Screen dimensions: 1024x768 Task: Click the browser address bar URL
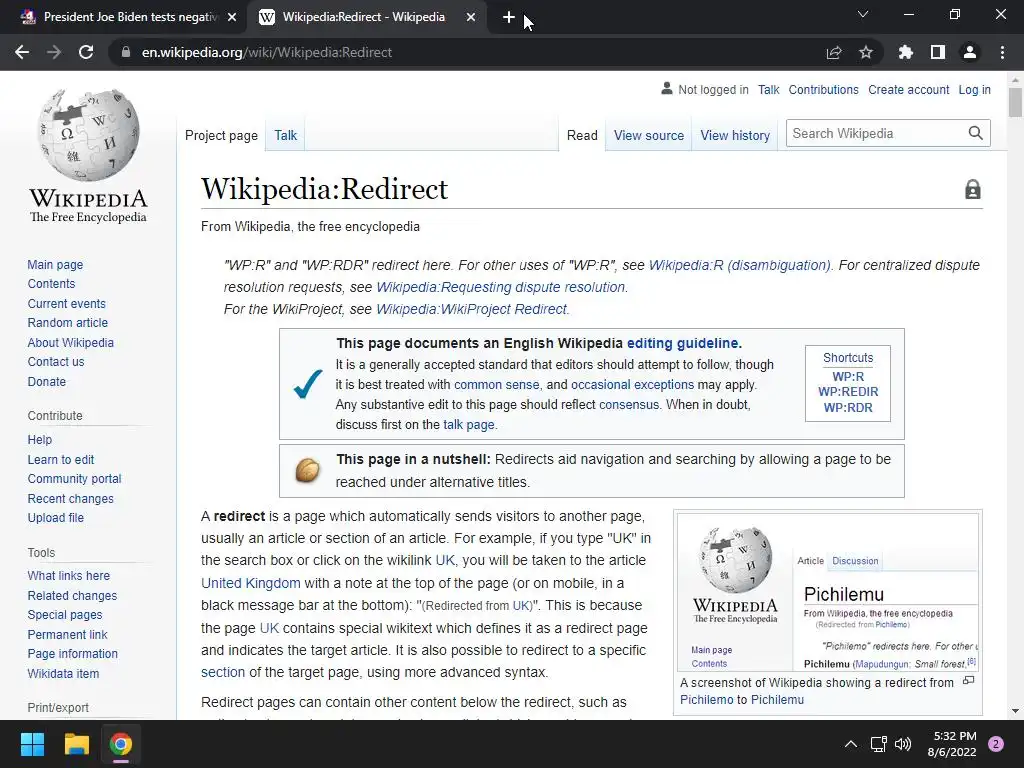point(266,52)
